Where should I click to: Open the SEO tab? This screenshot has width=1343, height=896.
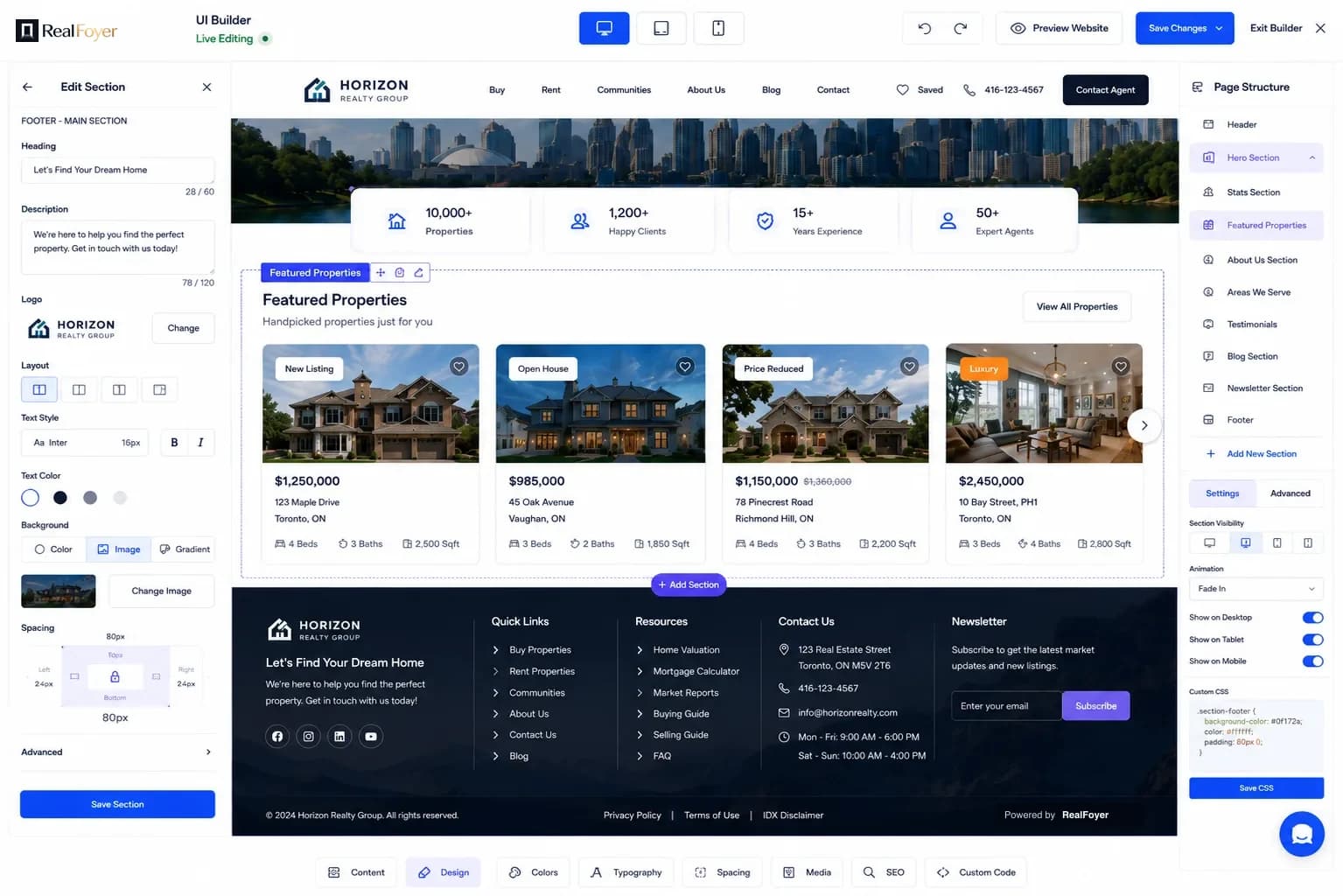(884, 872)
